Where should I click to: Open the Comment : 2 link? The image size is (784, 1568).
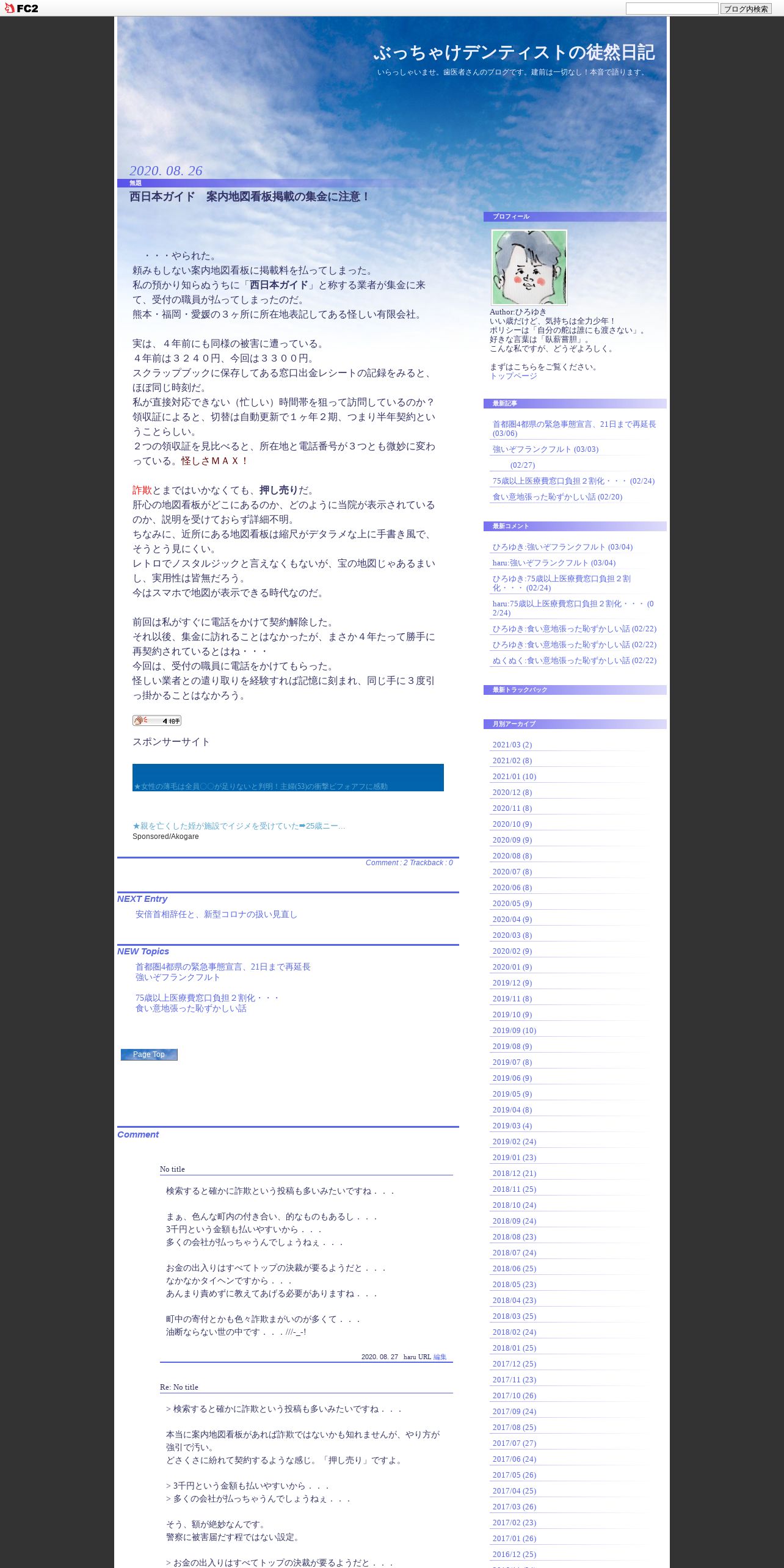[387, 863]
